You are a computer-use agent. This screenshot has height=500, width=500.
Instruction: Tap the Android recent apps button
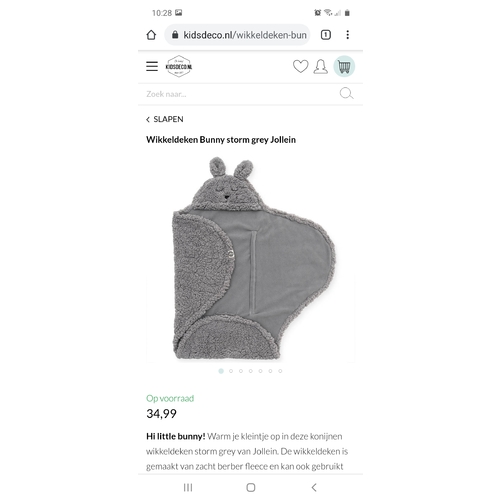188,488
